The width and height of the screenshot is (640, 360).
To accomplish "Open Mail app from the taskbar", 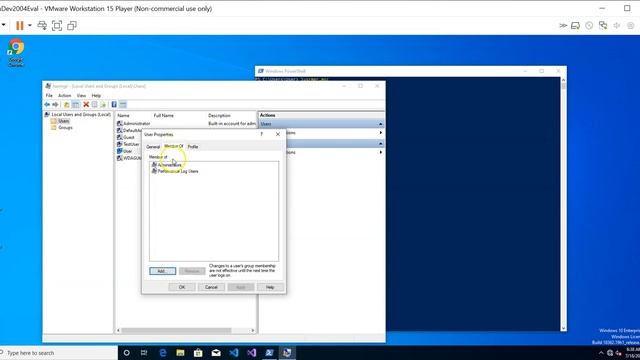I will tap(216, 353).
